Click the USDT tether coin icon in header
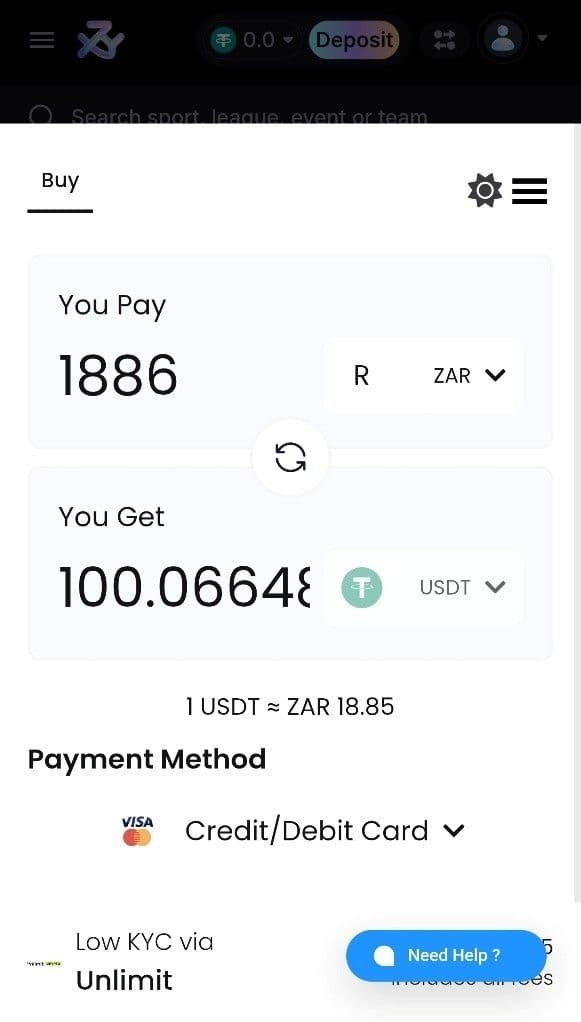The width and height of the screenshot is (581, 1022). coord(224,40)
